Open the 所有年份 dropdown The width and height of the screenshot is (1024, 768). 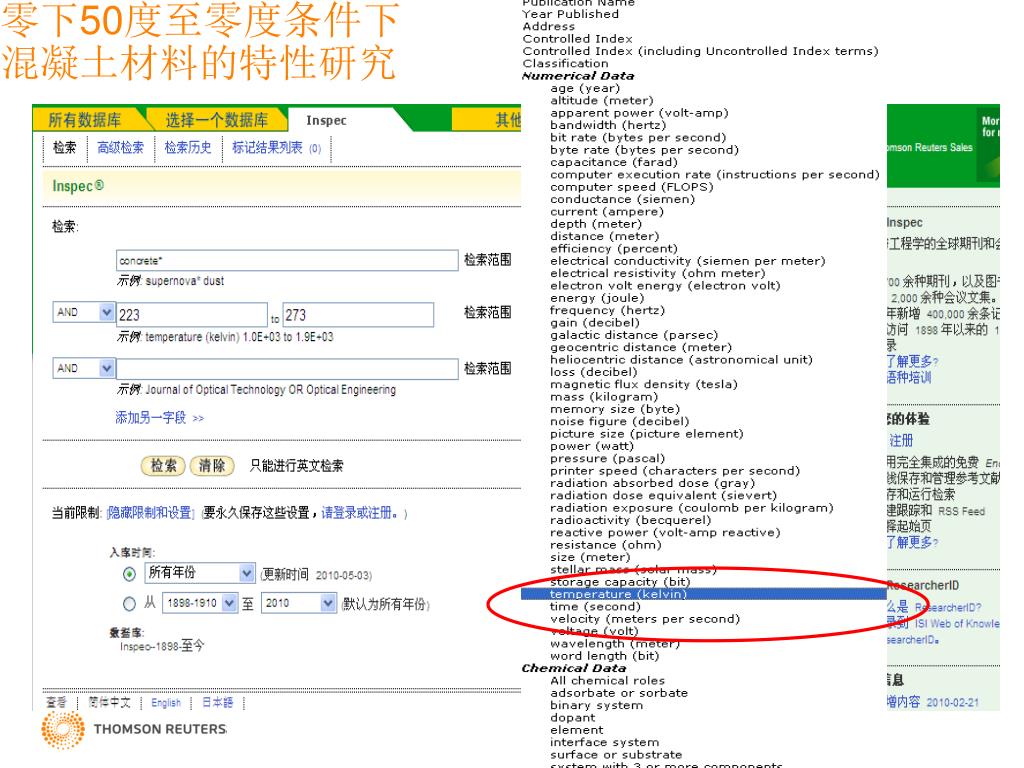pos(200,573)
